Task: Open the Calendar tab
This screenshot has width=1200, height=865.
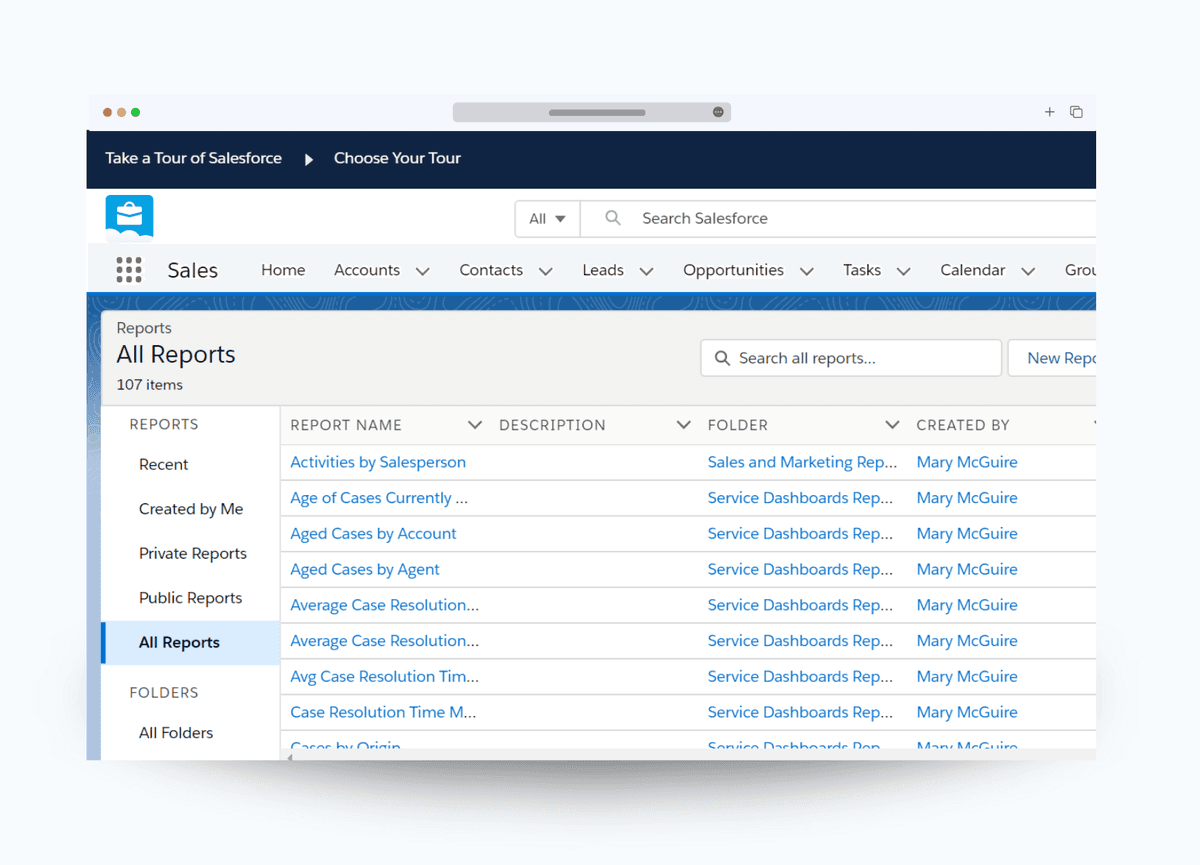Action: 972,270
